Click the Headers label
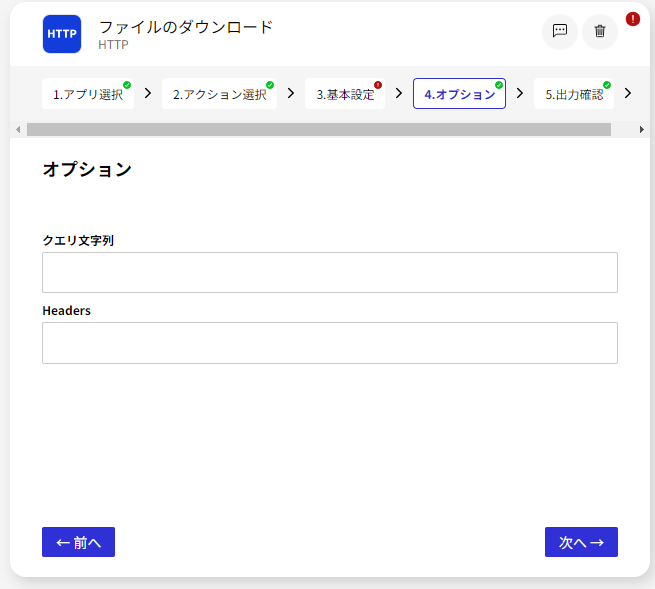The image size is (655, 589). click(x=66, y=311)
